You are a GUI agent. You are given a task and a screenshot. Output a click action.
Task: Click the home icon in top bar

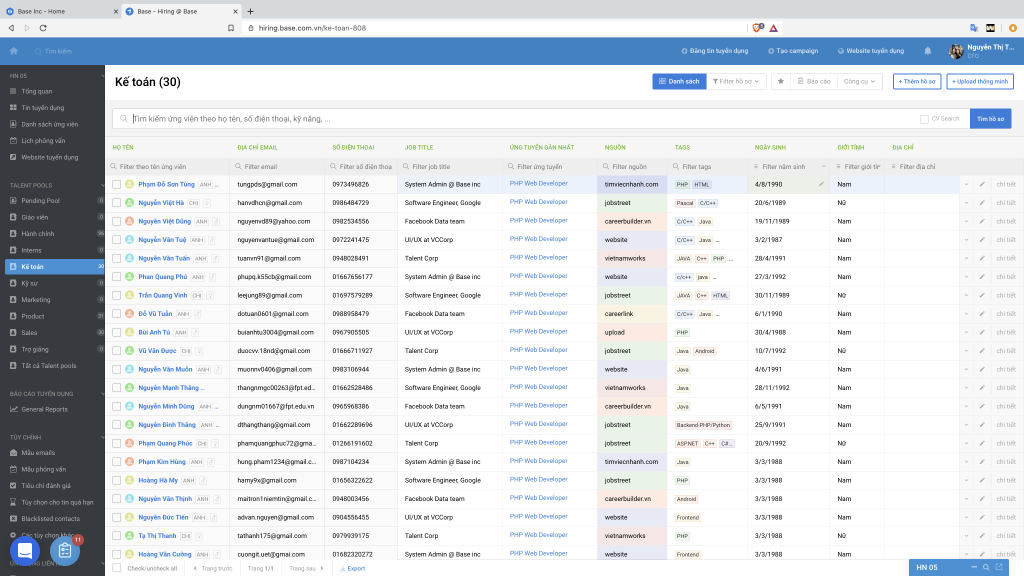[x=14, y=51]
